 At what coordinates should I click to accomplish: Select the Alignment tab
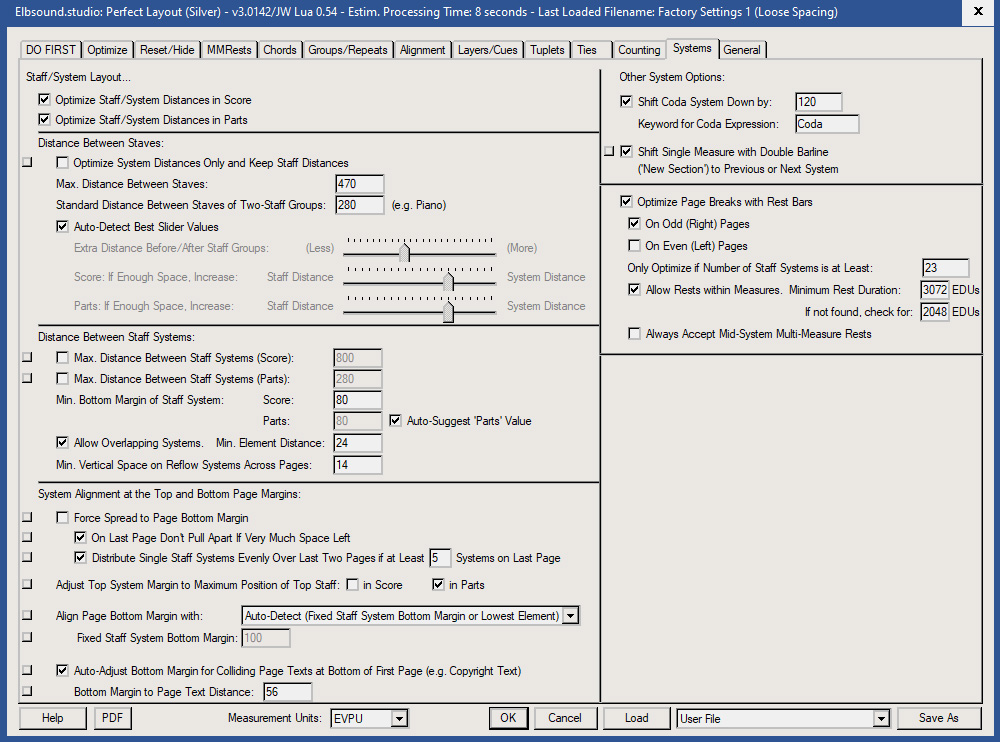[422, 49]
